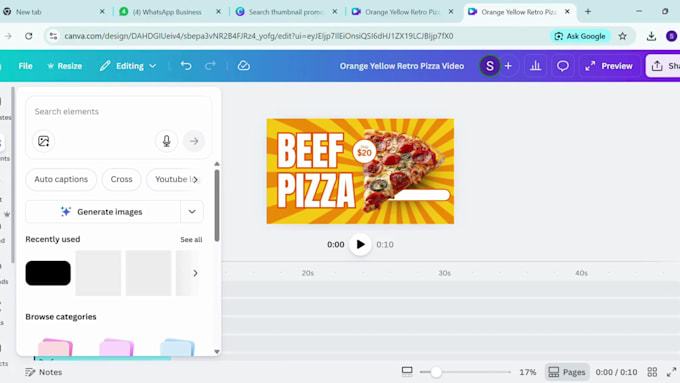Select the design title Orange Yellow Retro Pizza Video
680x383 pixels.
[x=402, y=66]
